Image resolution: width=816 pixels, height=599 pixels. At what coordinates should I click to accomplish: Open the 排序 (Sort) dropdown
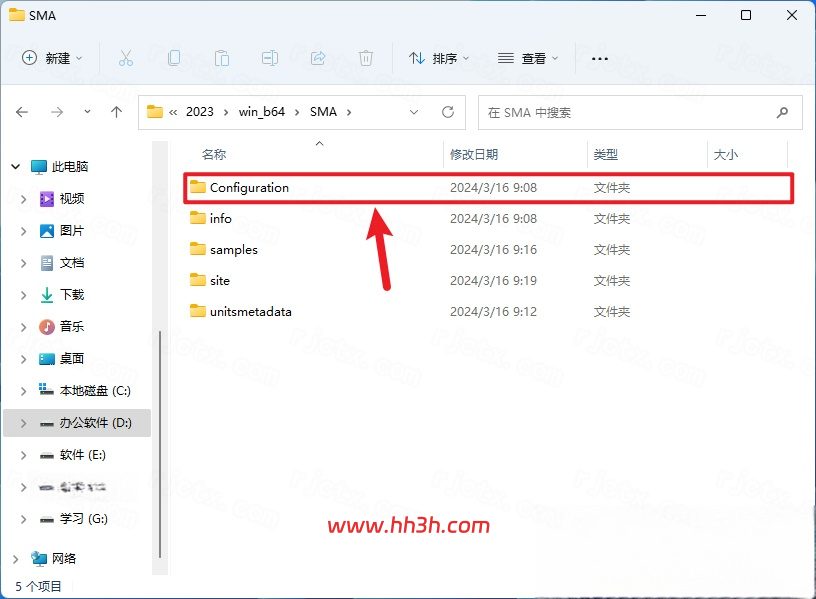439,58
